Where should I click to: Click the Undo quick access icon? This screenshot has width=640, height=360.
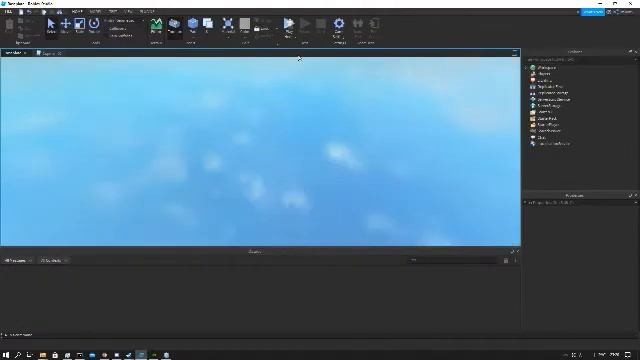29,12
